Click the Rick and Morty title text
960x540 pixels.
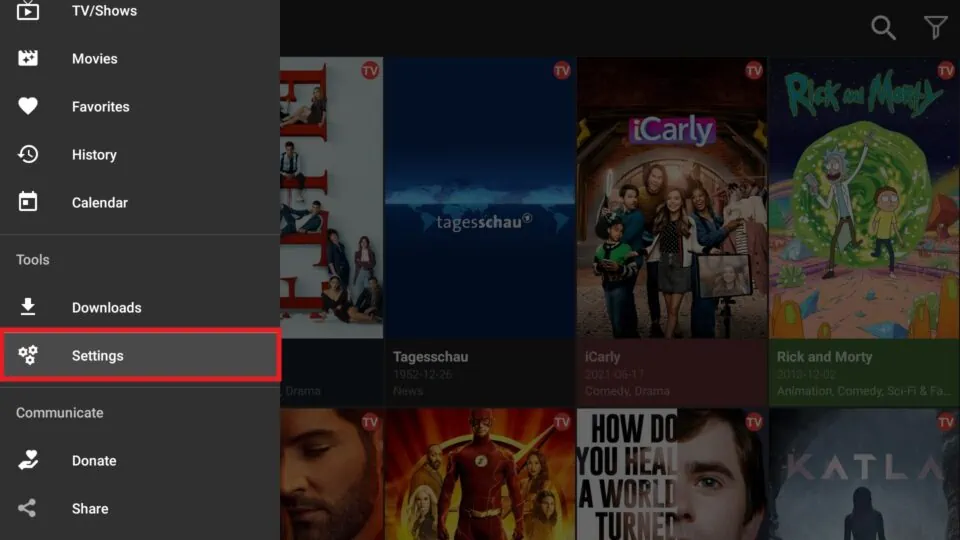(824, 356)
